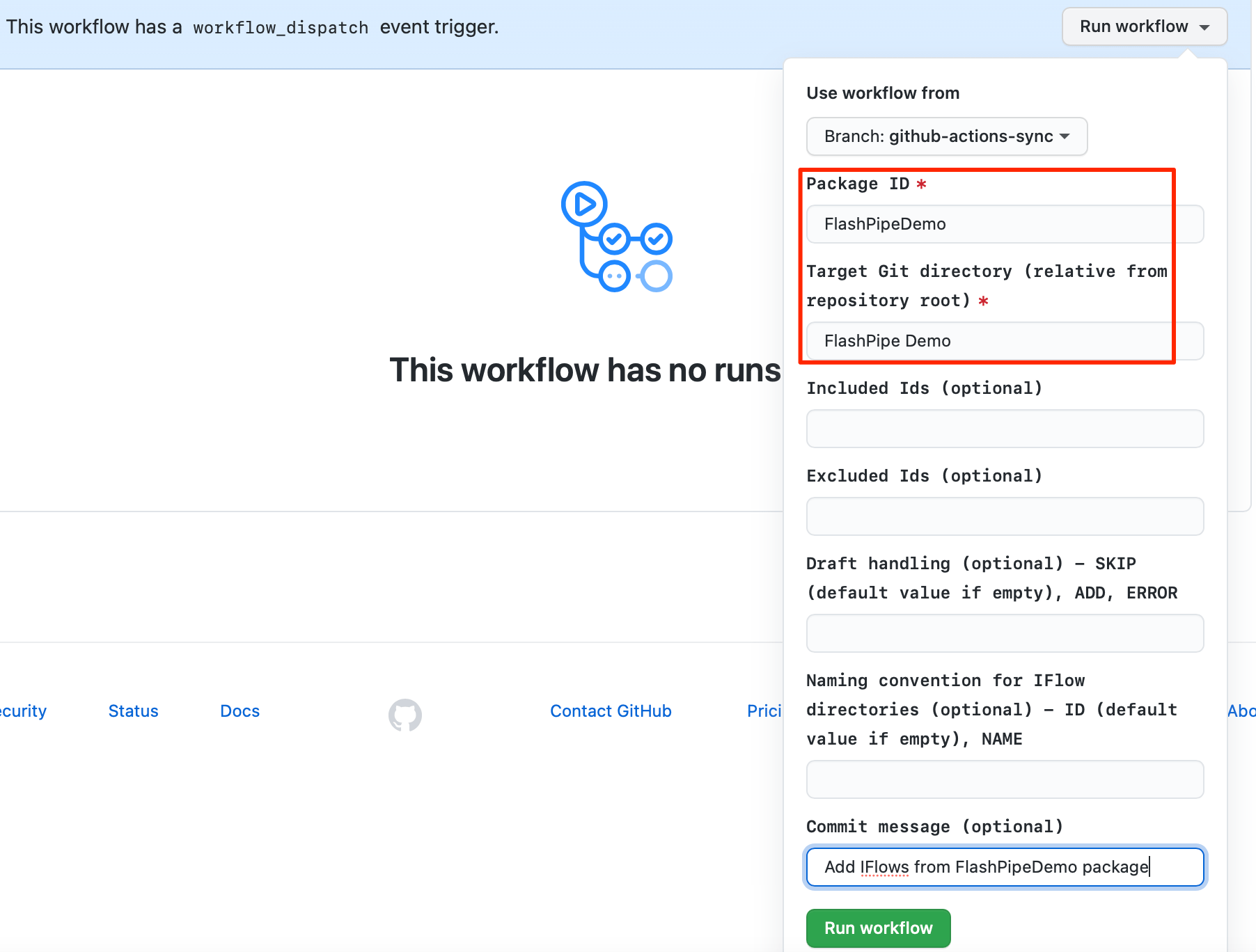Click the Excluded Ids optional field
This screenshot has width=1256, height=952.
(x=1005, y=516)
